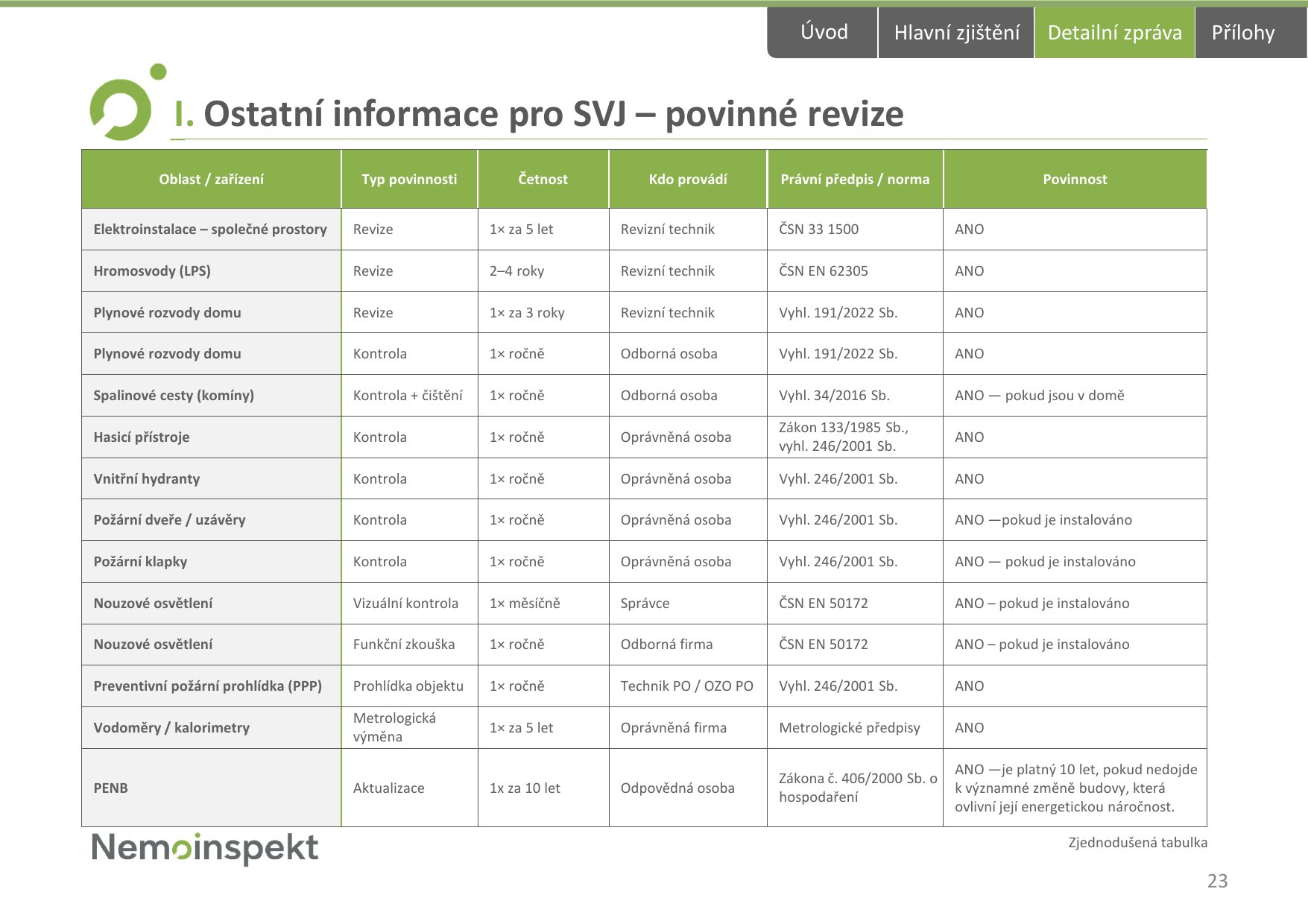Image resolution: width=1308 pixels, height=924 pixels.
Task: Click the Zákona č. 406/2000 Sb. cell
Action: tap(855, 788)
